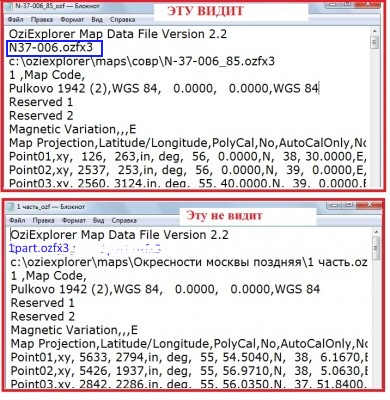Screen dimensions: 390x400
Task: Click the path line containing Окресности москвы поздняя
Action: [189, 262]
